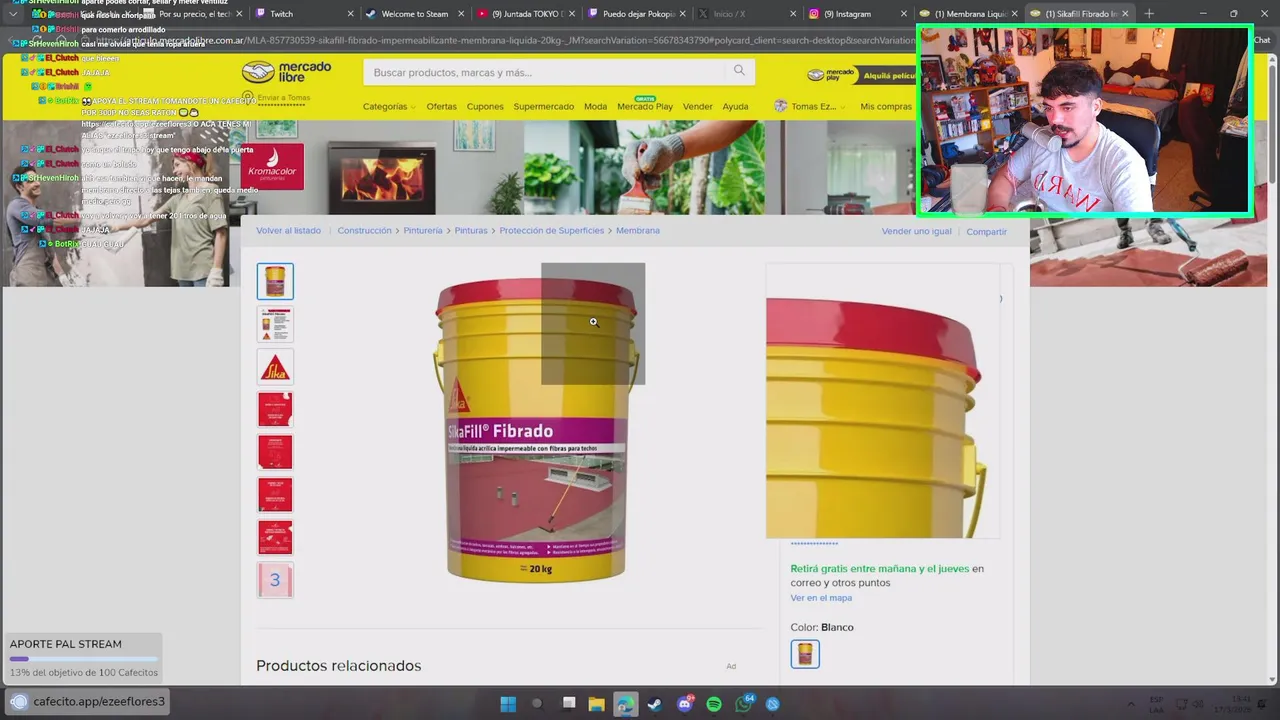Viewport: 1280px width, 720px height.
Task: Close the Twitch tab
Action: [x=351, y=14]
